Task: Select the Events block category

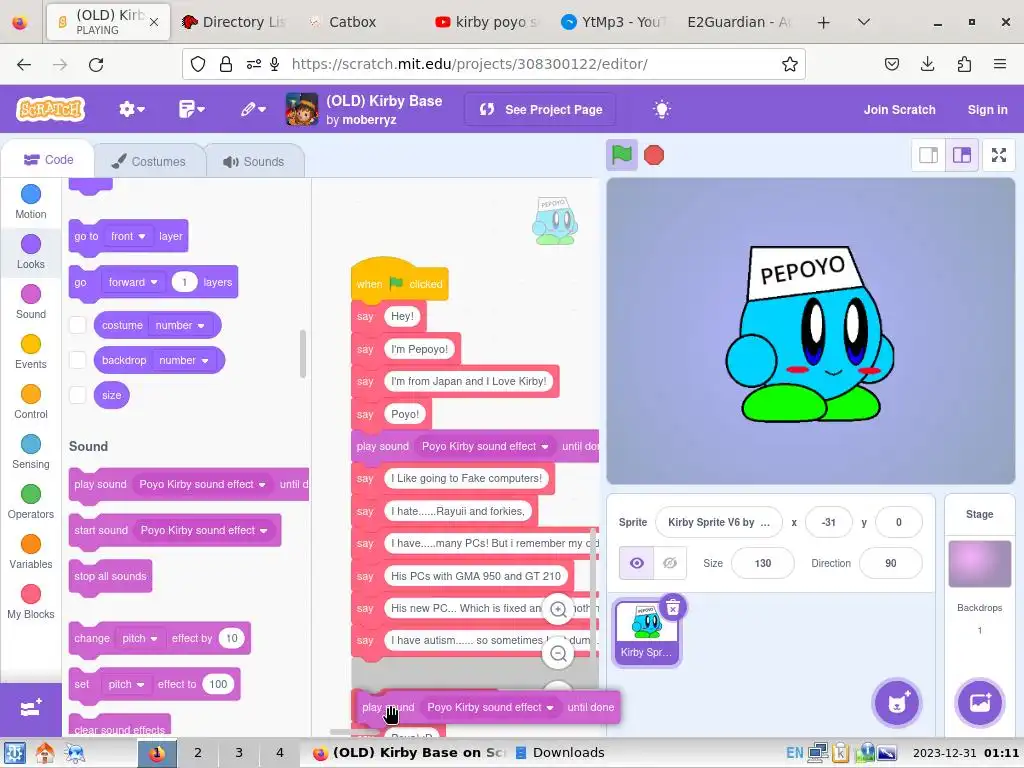Action: 31,352
